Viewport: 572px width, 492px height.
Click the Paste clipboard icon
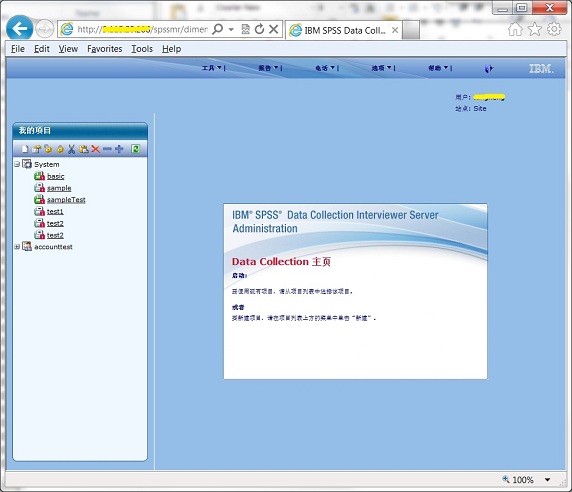coord(84,149)
